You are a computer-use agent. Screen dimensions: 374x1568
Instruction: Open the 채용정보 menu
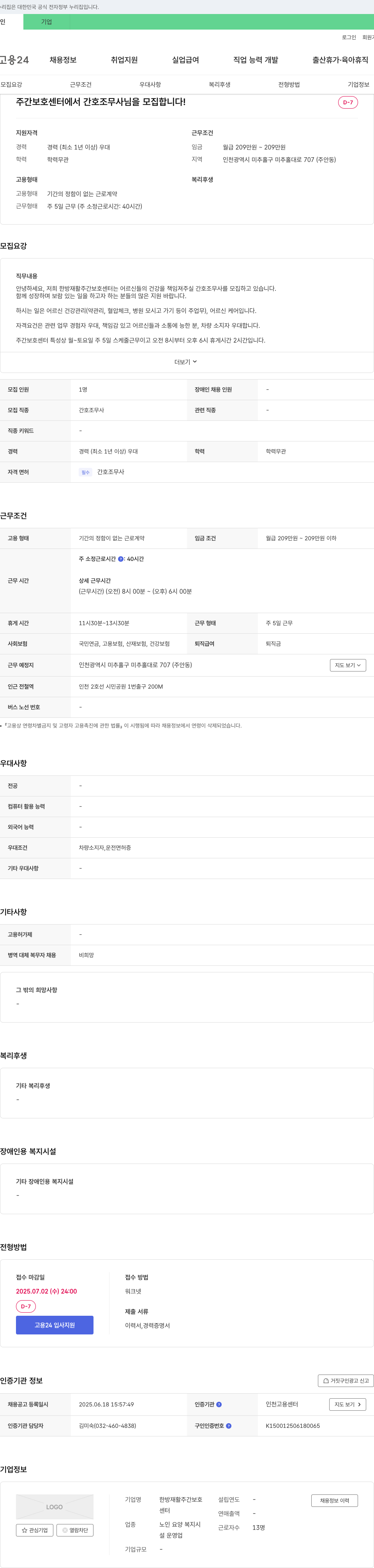(x=63, y=60)
